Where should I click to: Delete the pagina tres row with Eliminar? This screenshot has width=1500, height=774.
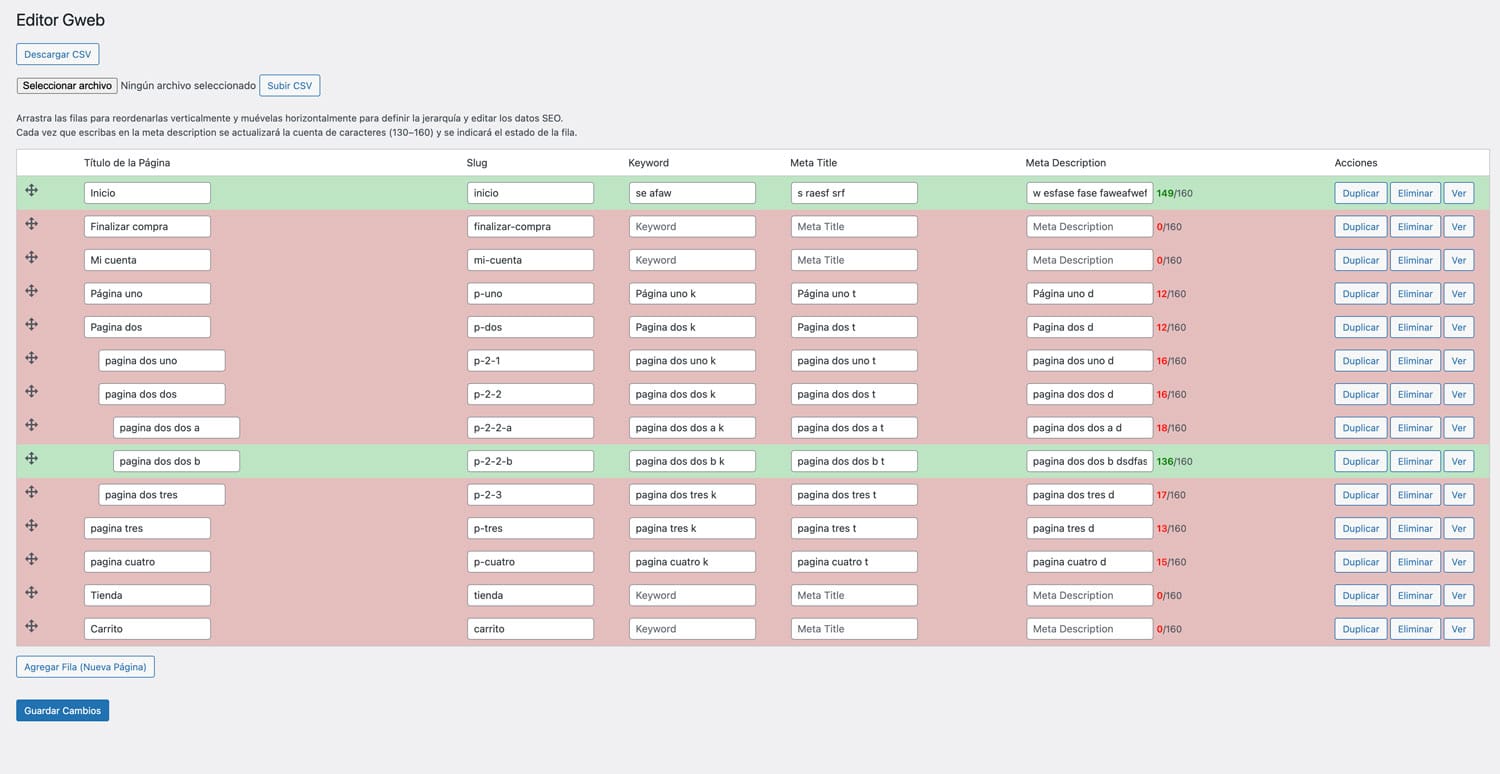1415,528
